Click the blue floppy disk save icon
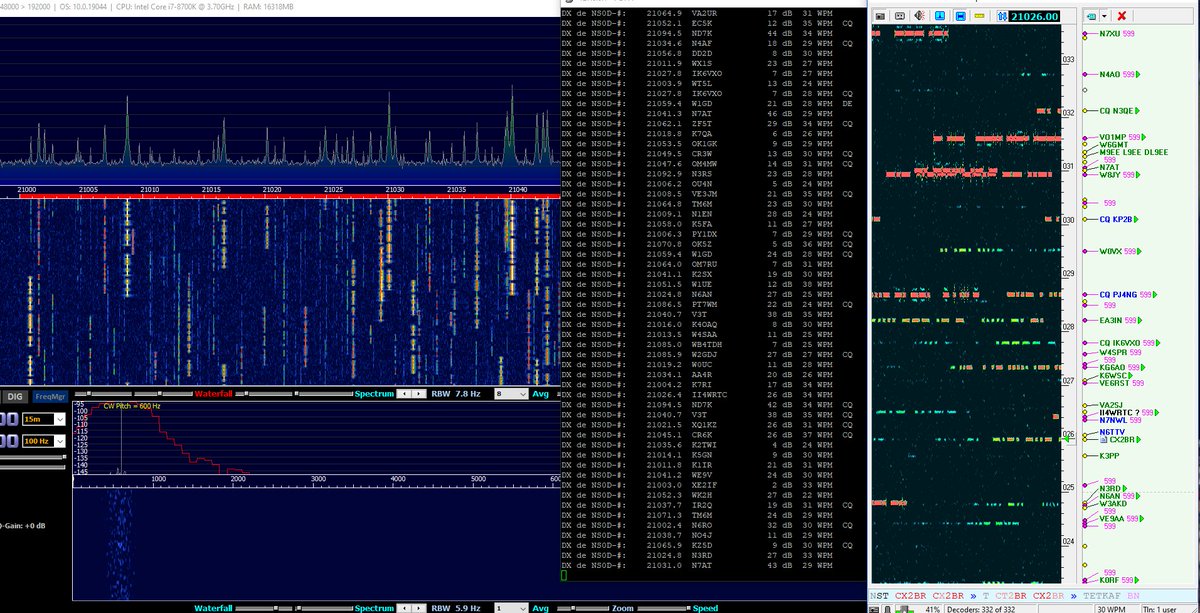Image resolution: width=1200 pixels, height=613 pixels. 960,16
